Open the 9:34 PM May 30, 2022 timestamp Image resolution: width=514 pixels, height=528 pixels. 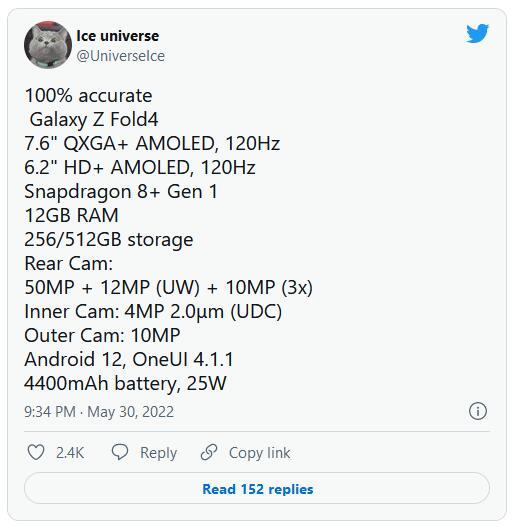coord(99,412)
